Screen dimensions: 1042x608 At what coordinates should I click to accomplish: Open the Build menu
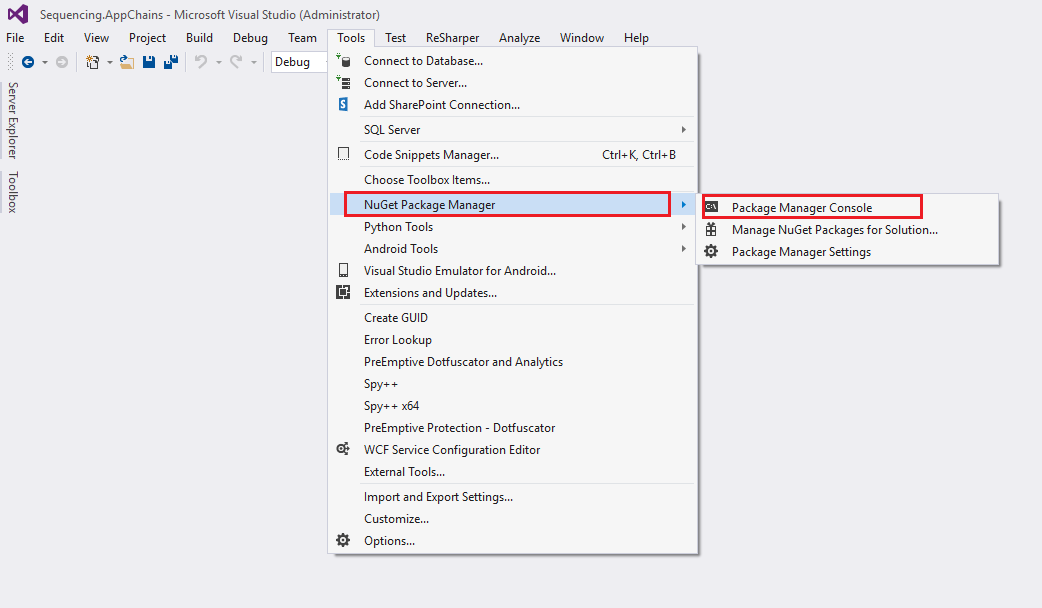click(x=199, y=38)
